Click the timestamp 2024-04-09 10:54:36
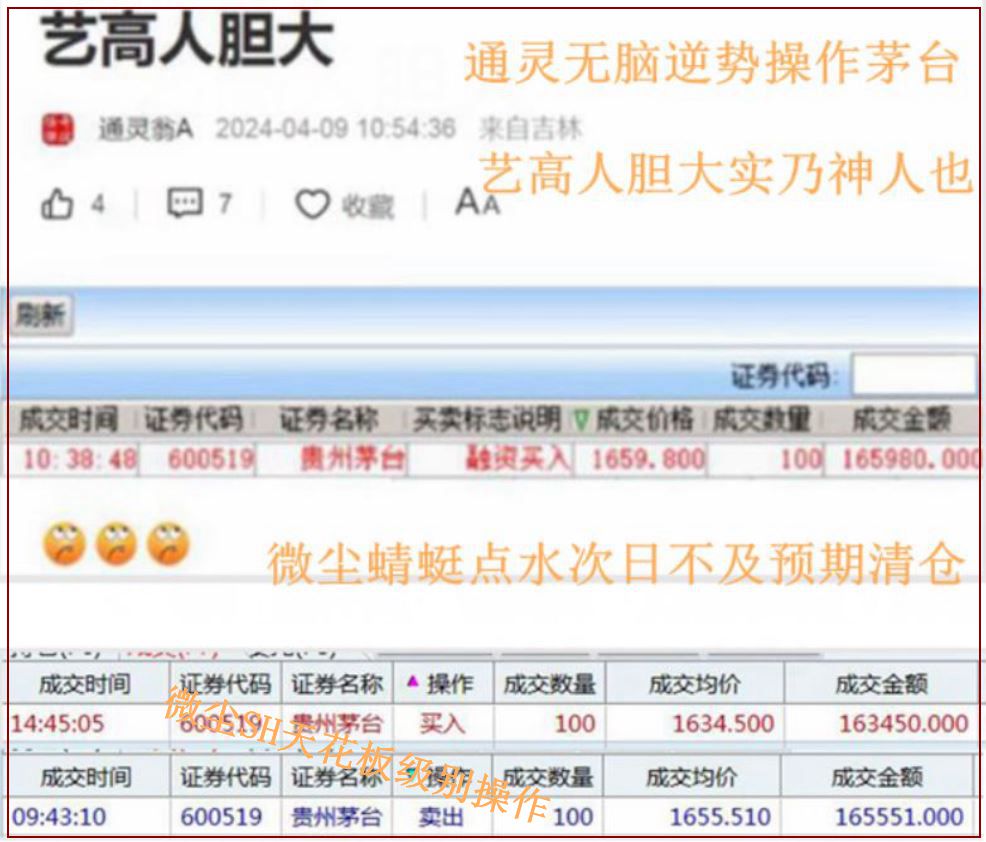This screenshot has height=842, width=986. tap(335, 129)
